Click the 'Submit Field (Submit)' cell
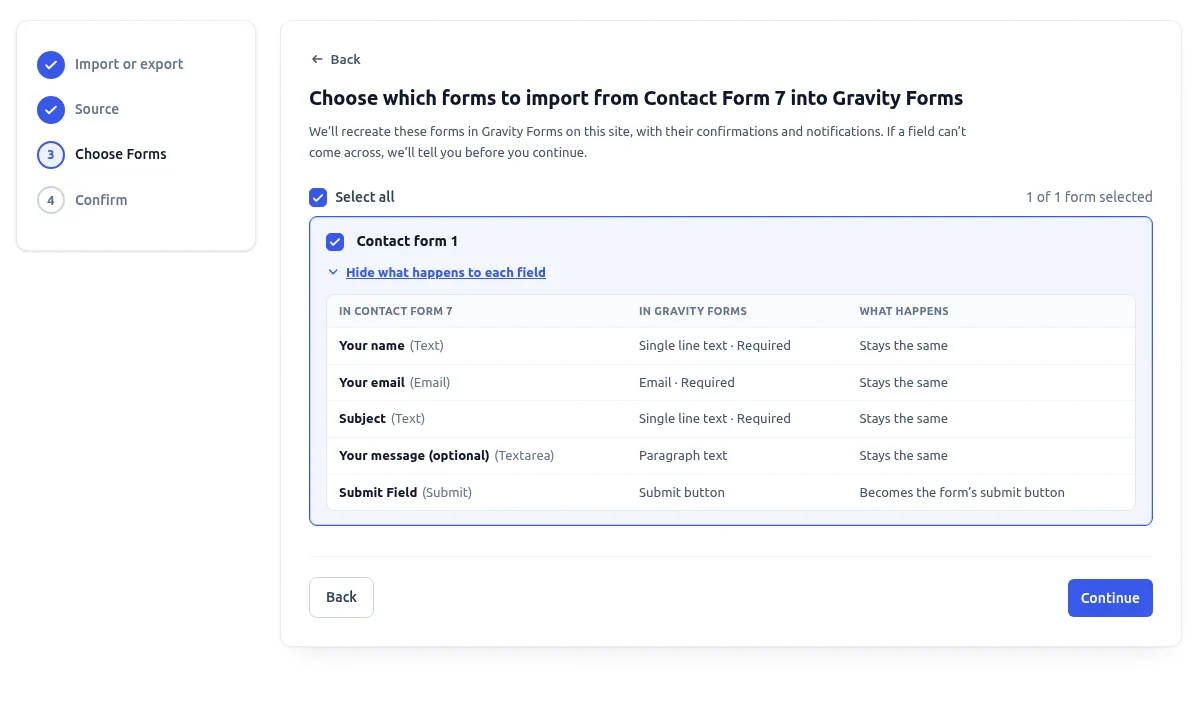 [x=405, y=493]
